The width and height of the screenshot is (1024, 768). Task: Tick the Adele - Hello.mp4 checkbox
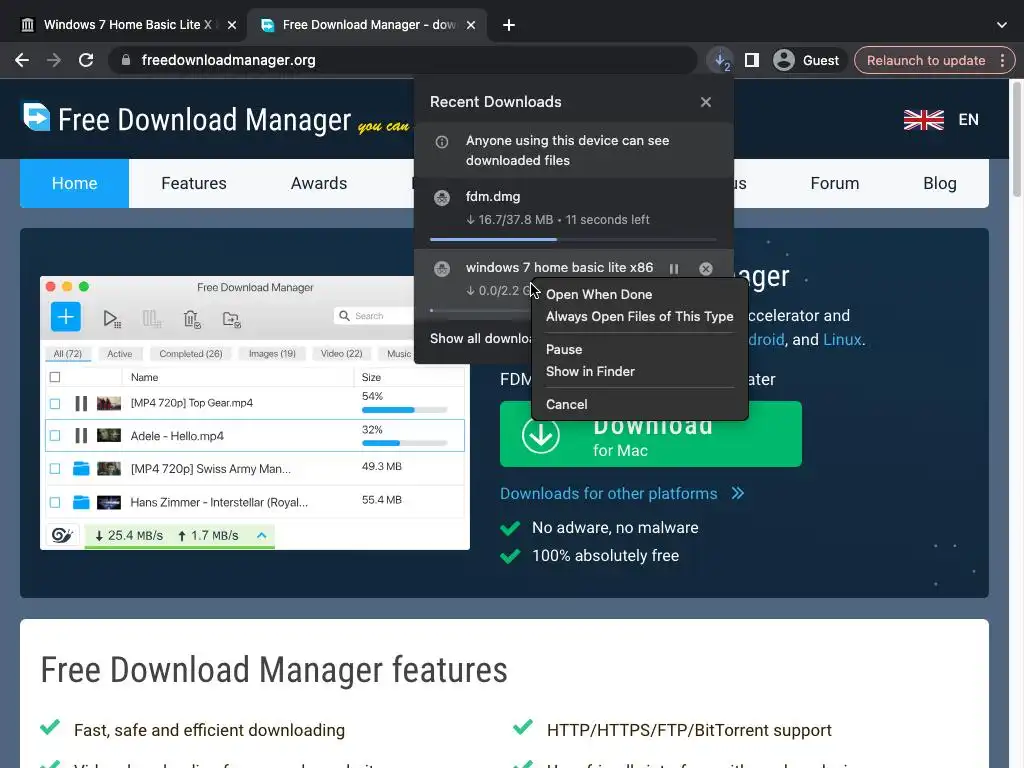55,436
